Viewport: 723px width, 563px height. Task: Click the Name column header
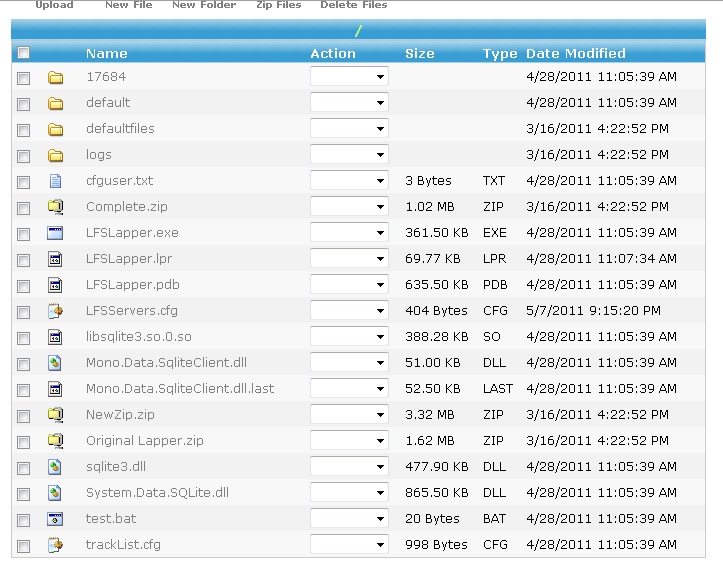(107, 53)
